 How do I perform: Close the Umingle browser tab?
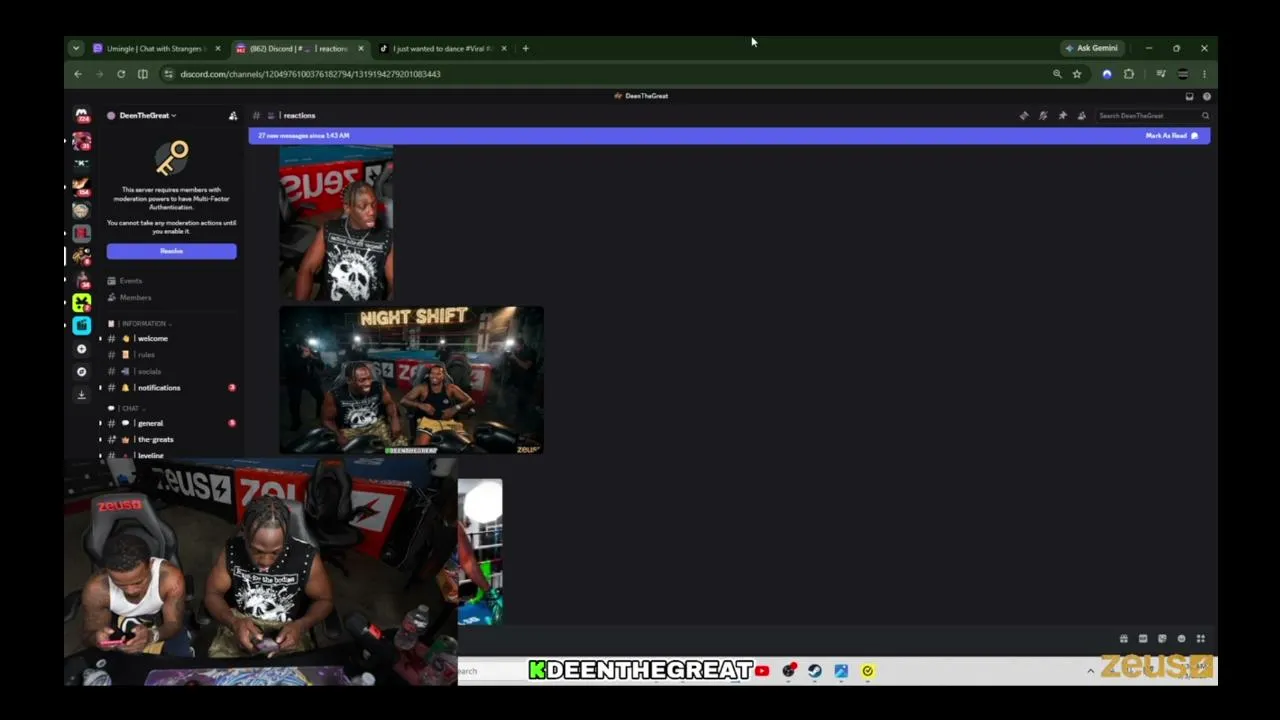coord(218,48)
